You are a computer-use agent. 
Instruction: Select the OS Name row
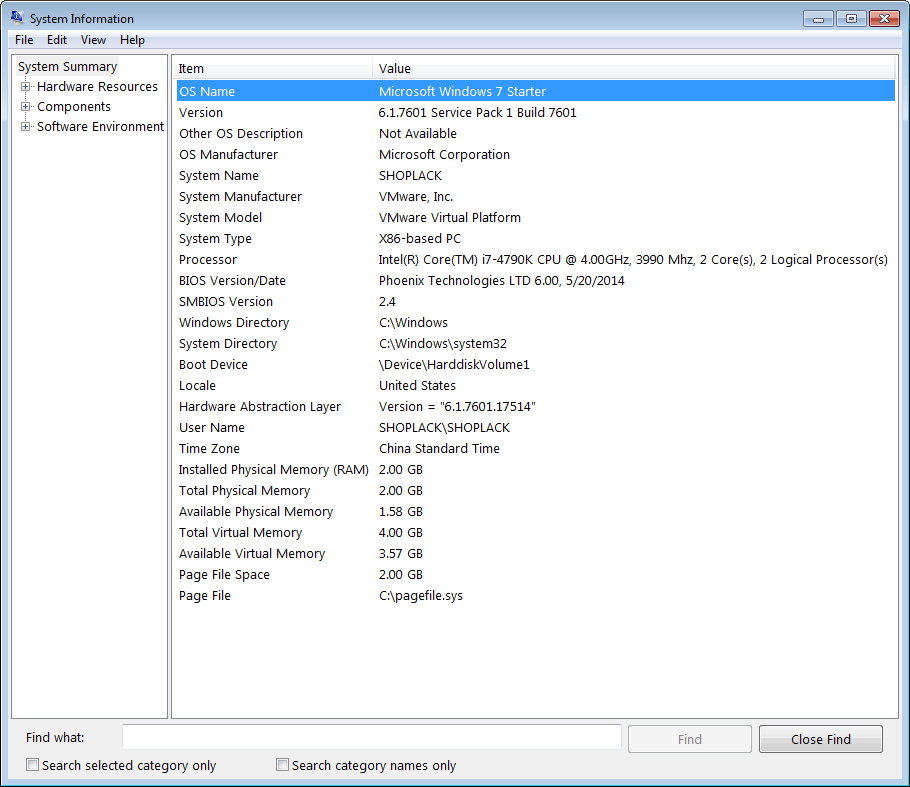click(536, 91)
